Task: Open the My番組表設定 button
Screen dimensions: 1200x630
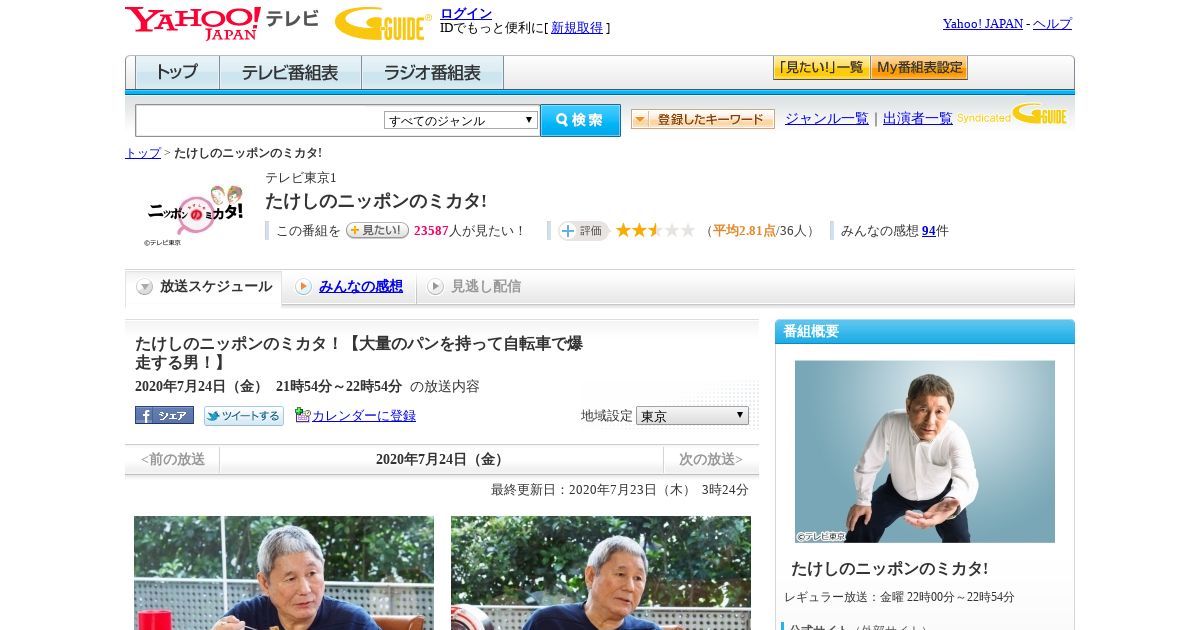Action: [919, 68]
